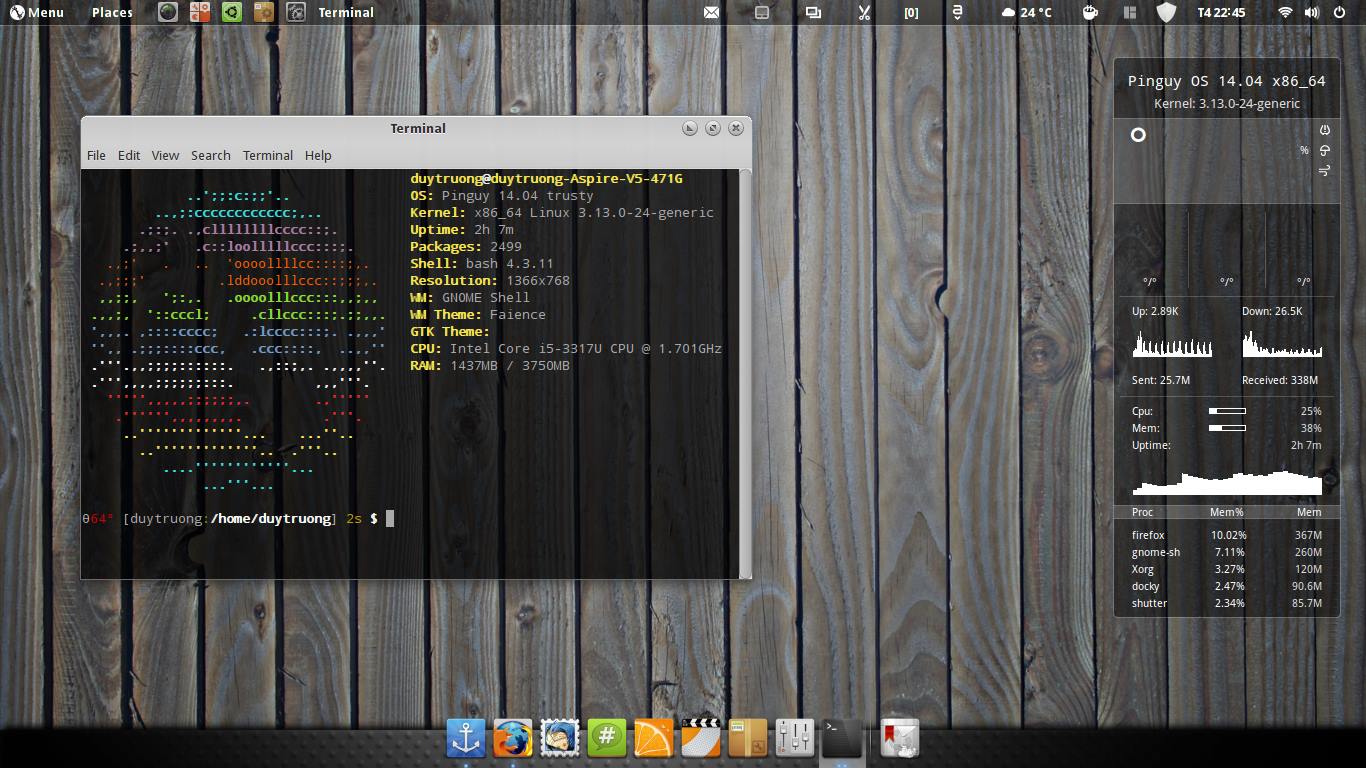Open the shield security indicator

coord(1166,12)
